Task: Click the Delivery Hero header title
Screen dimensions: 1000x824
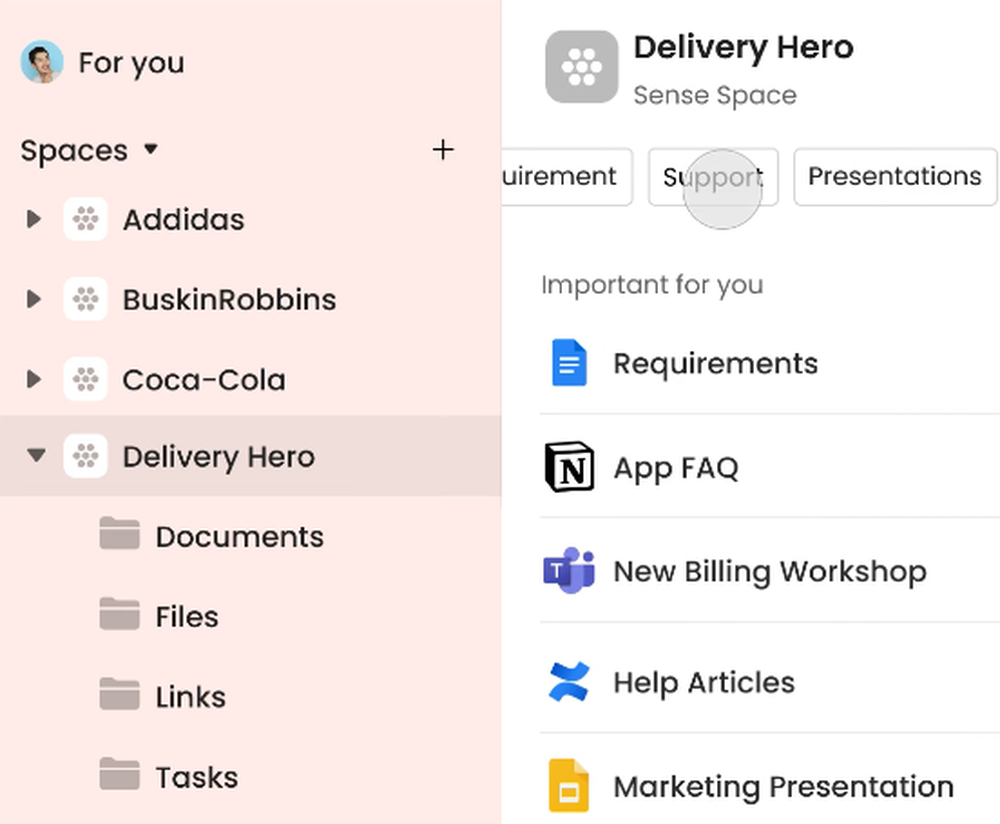Action: 744,48
